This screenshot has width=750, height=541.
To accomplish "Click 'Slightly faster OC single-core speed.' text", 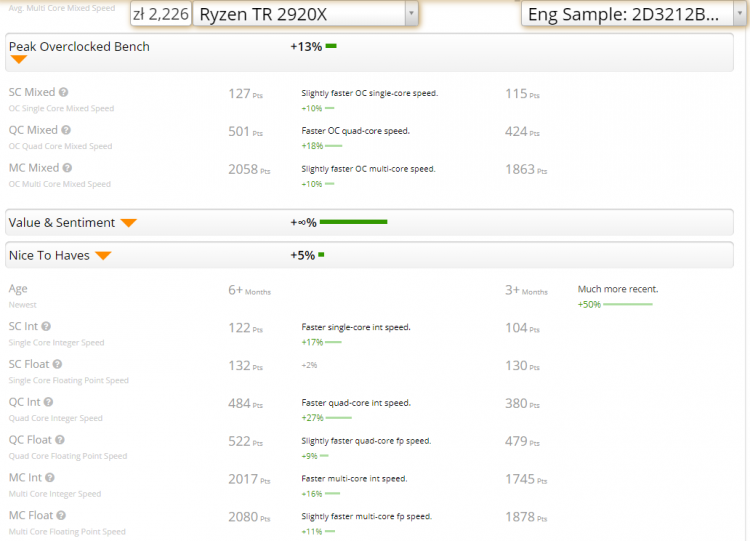I will click(x=370, y=93).
